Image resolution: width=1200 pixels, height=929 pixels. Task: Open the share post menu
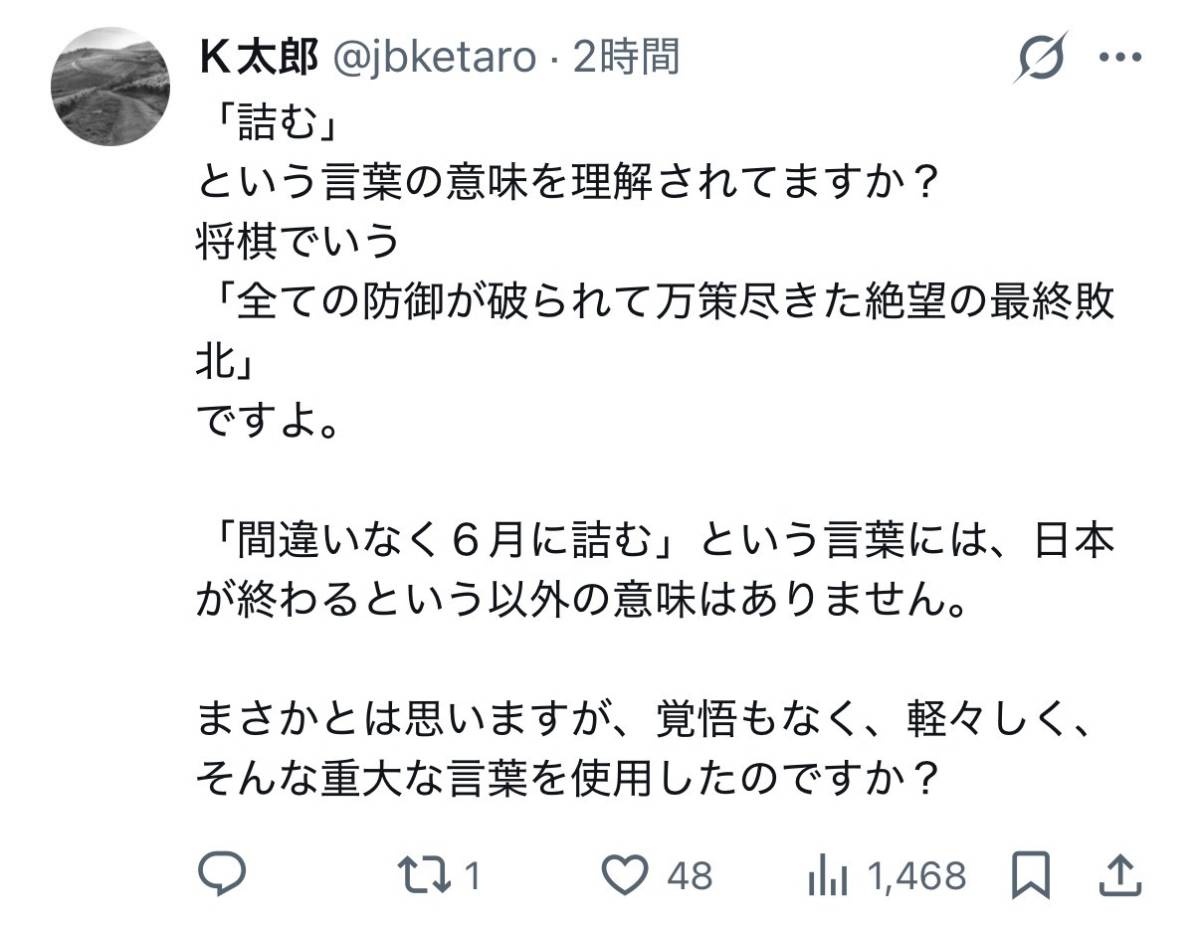1120,877
